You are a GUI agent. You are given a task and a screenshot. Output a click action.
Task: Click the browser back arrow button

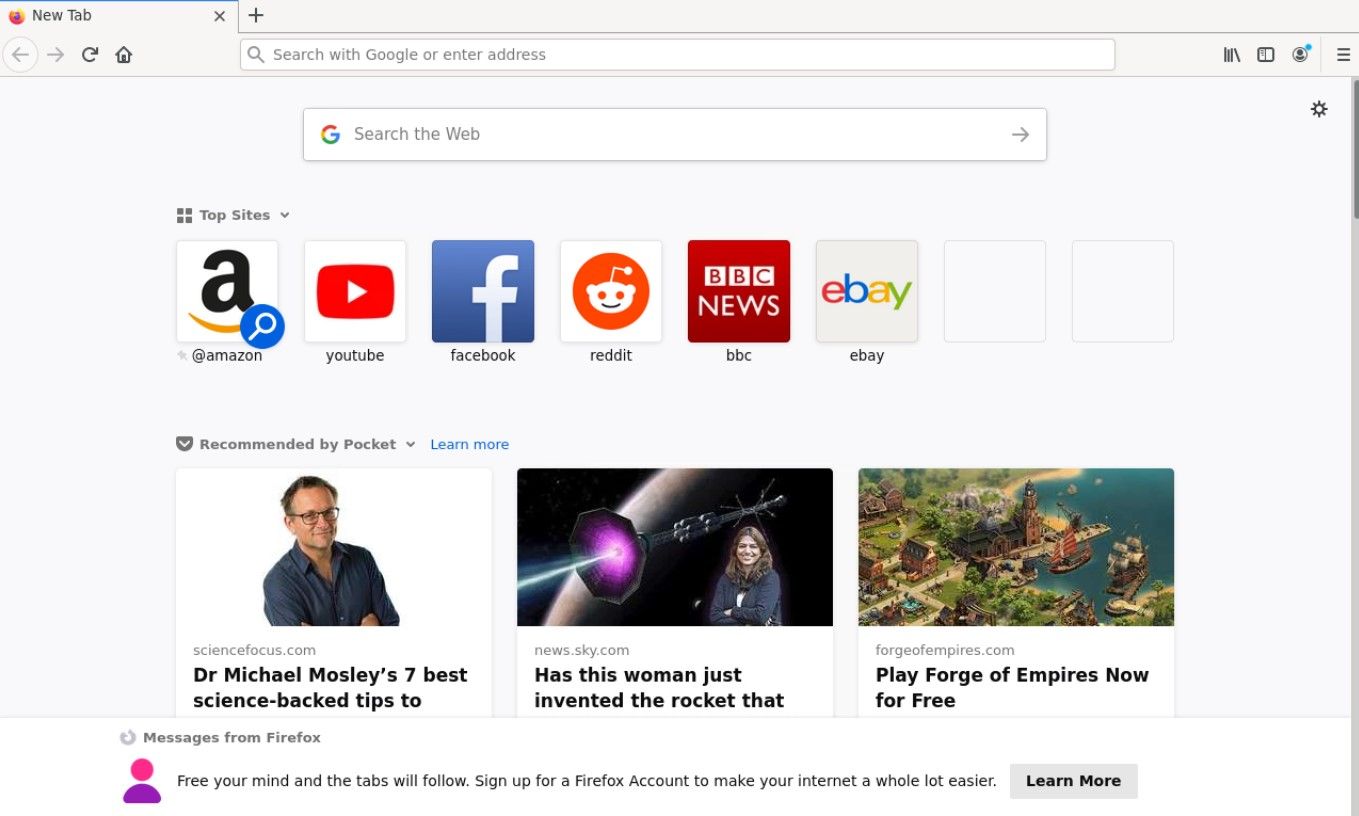pyautogui.click(x=20, y=55)
